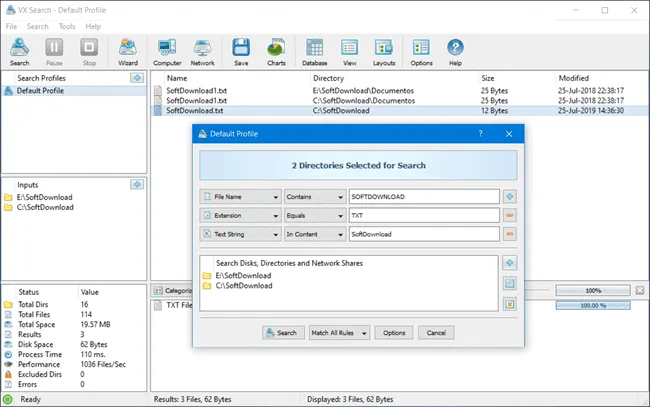
Task: Select C:\SoftDownload in dialog directory list
Action: (238, 286)
